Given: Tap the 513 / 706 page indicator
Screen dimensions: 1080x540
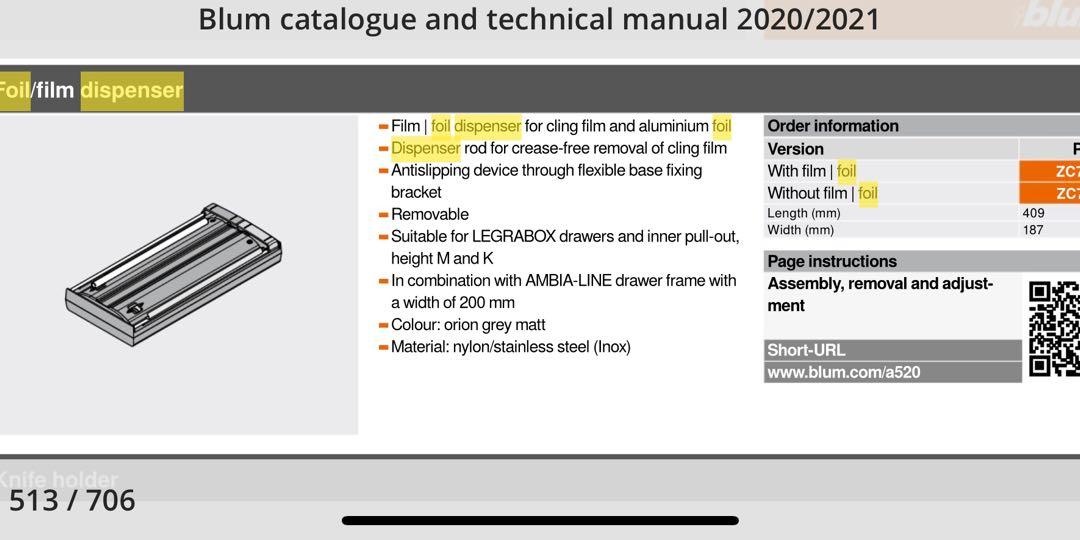Looking at the screenshot, I should [72, 500].
